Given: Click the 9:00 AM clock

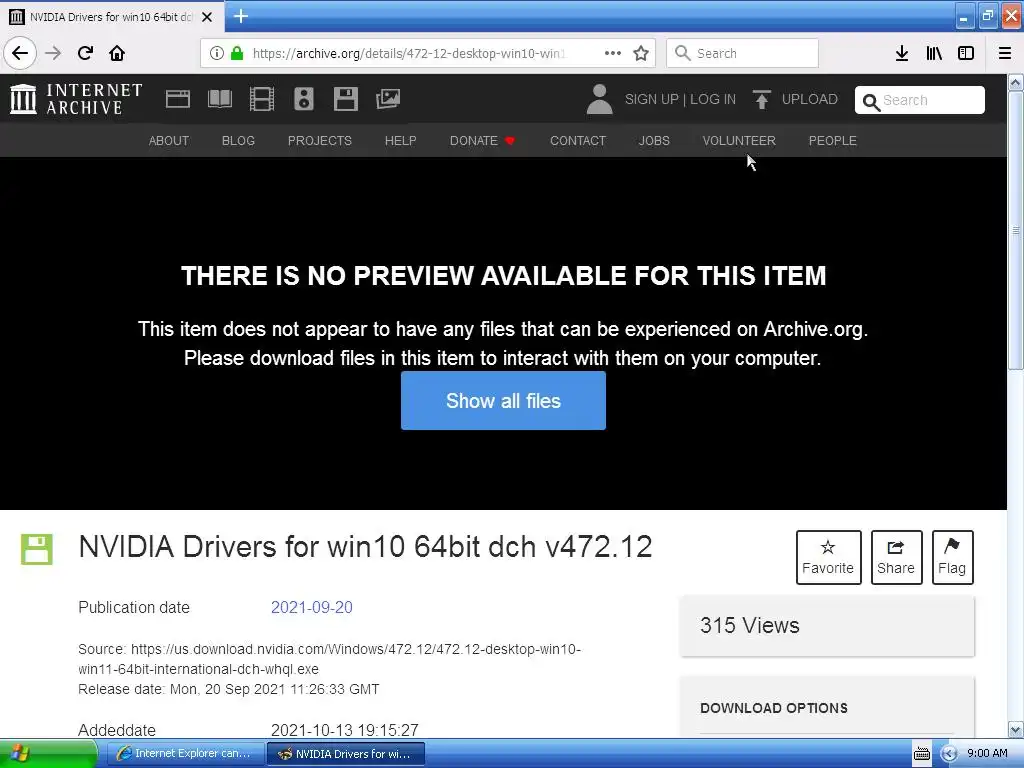Looking at the screenshot, I should pos(987,754).
